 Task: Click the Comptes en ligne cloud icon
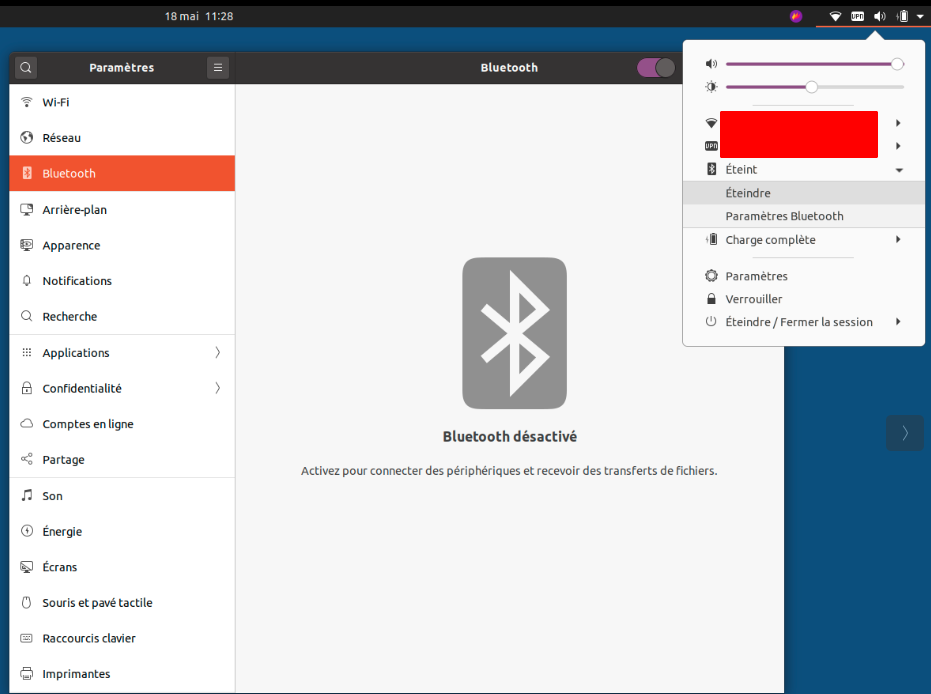tap(27, 424)
